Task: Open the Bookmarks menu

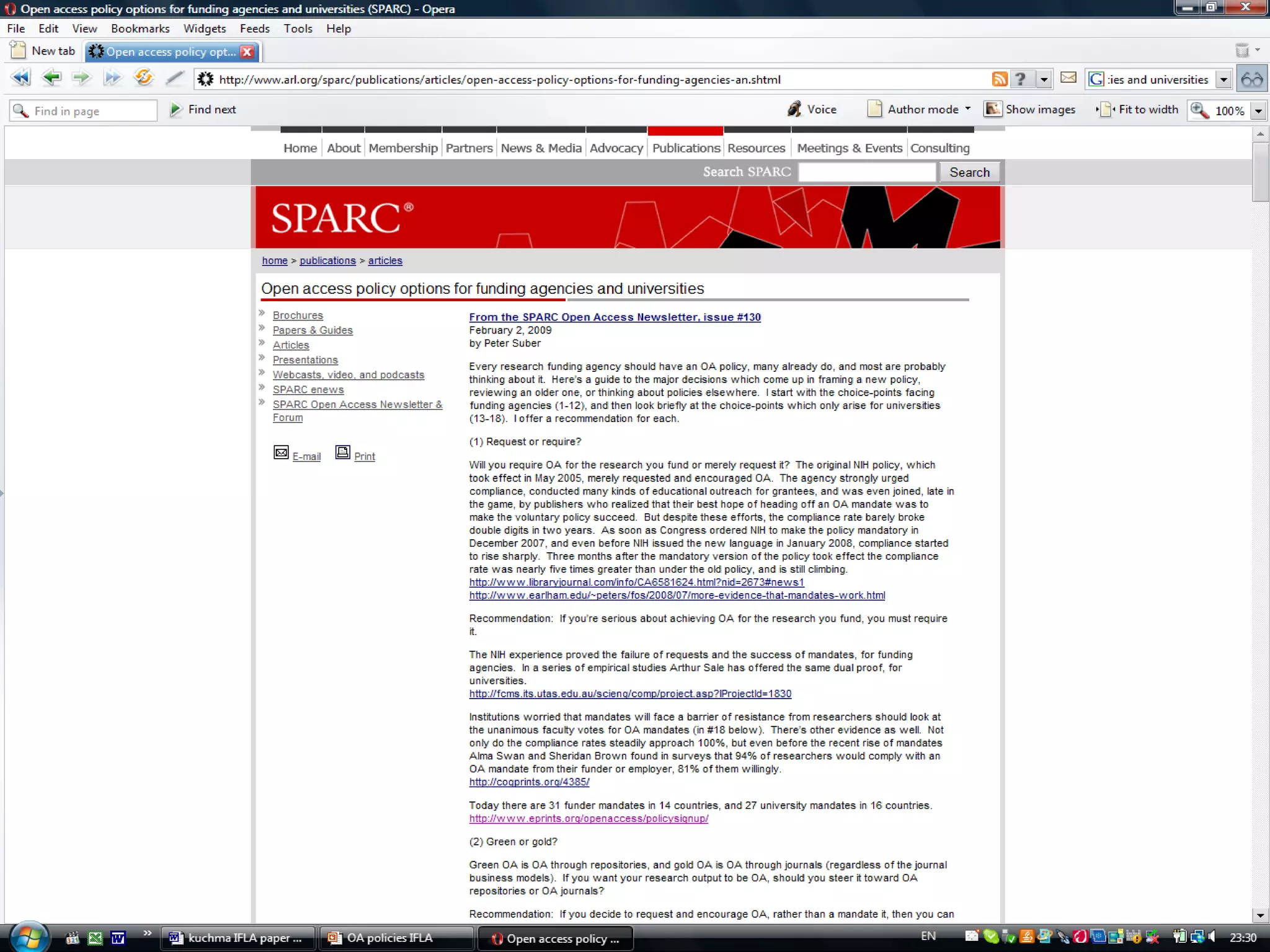Action: pyautogui.click(x=140, y=29)
